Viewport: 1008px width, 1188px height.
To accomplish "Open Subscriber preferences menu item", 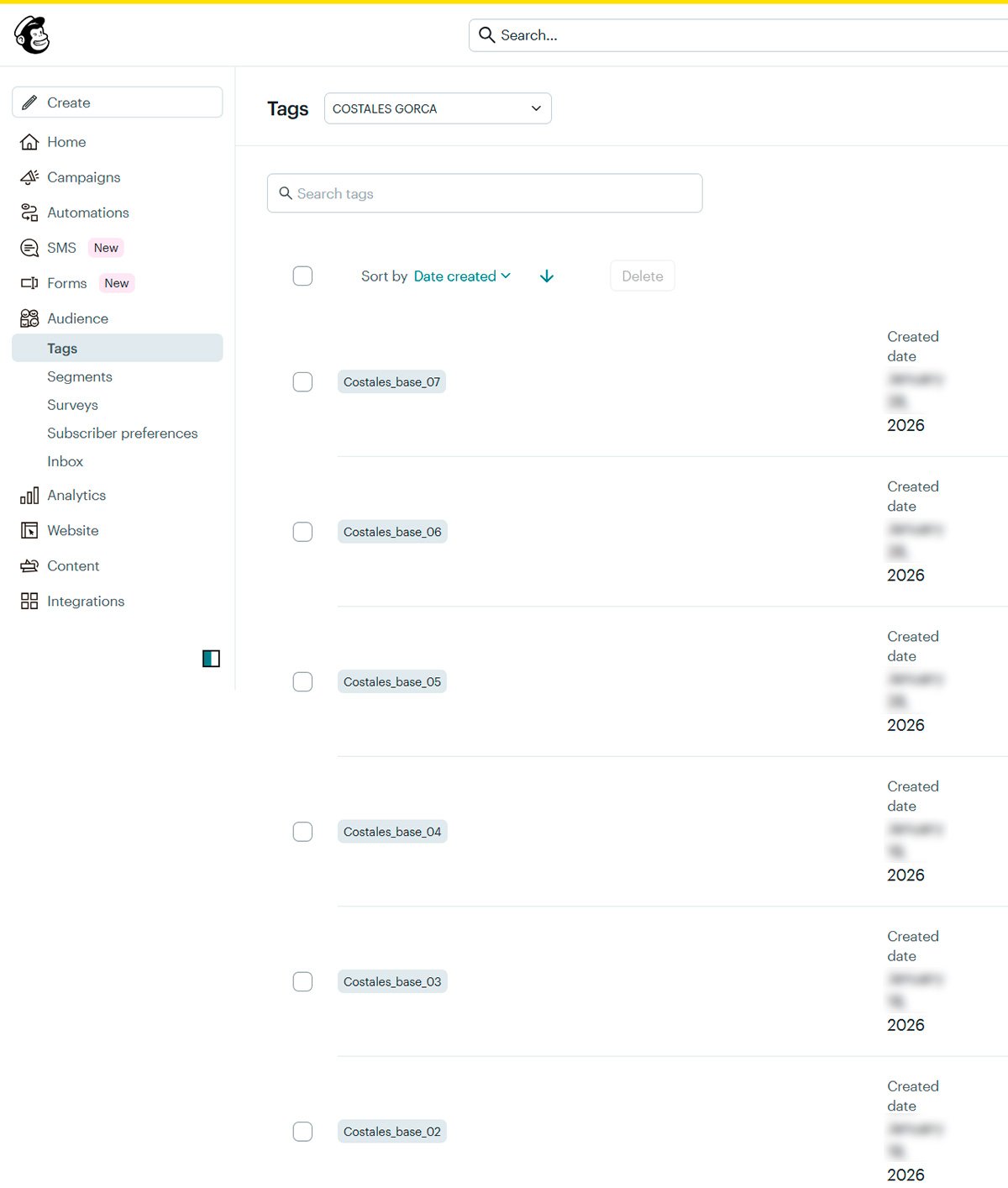I will [x=123, y=434].
